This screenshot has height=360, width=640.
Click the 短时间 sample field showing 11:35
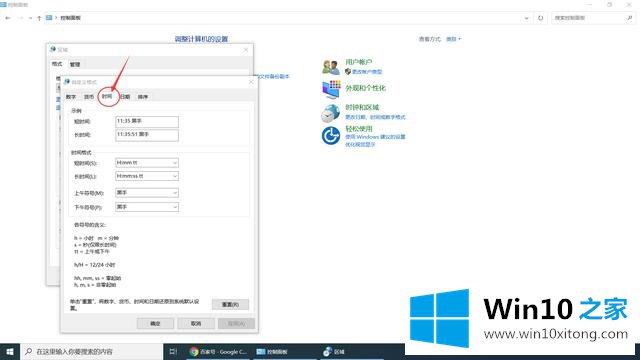147,122
